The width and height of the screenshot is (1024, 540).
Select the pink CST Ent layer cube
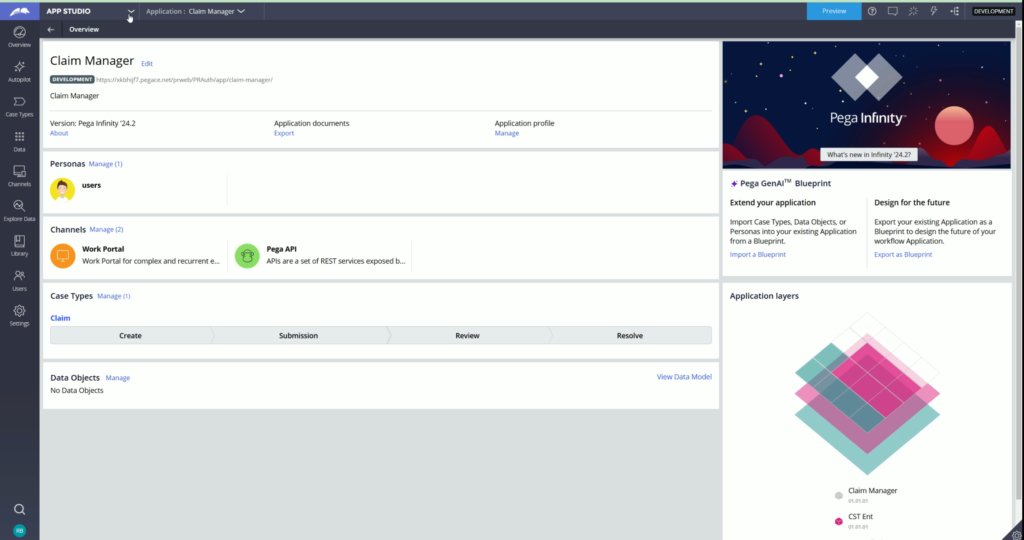click(839, 521)
